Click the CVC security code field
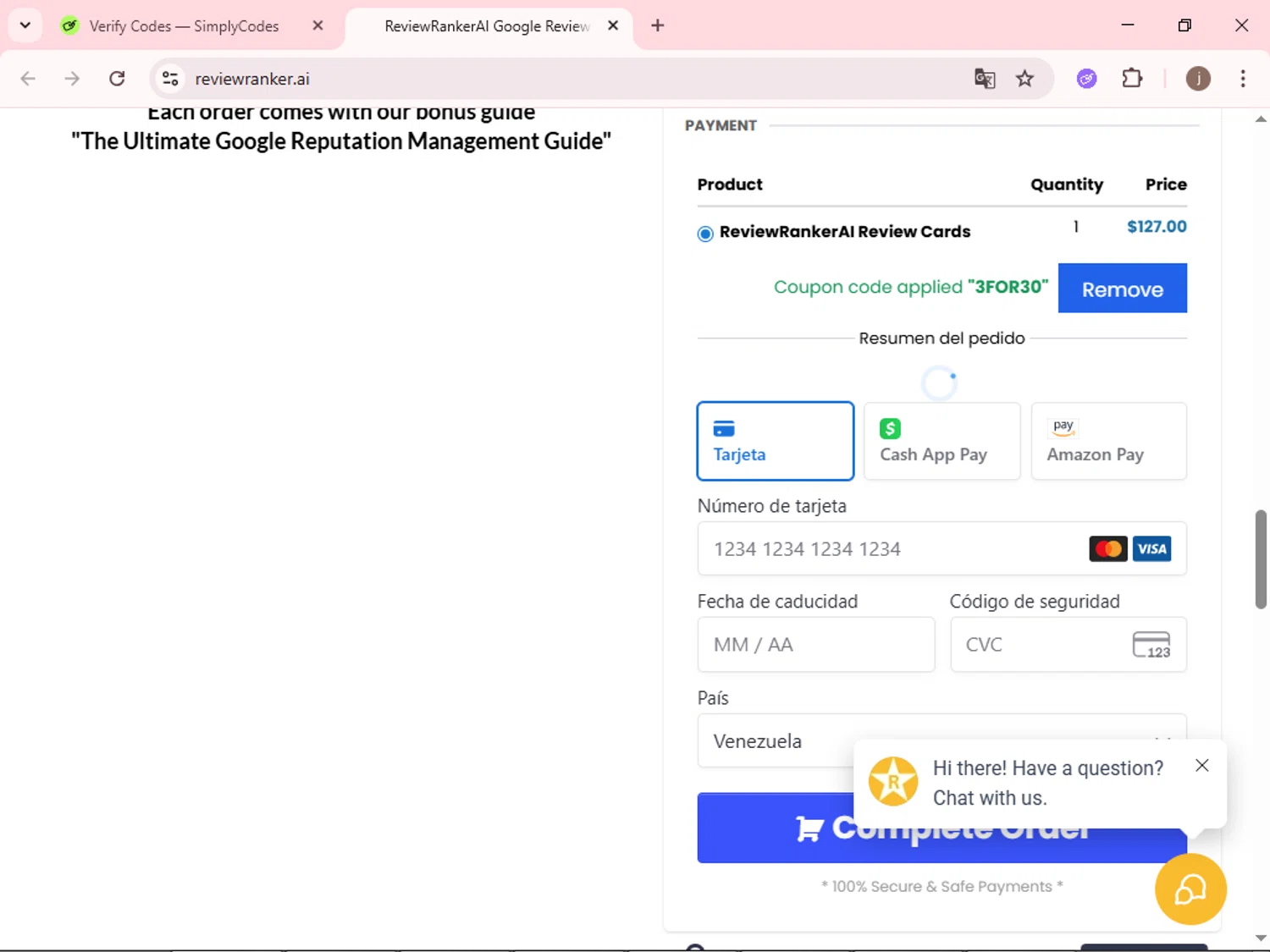Viewport: 1270px width, 952px height. point(1068,645)
